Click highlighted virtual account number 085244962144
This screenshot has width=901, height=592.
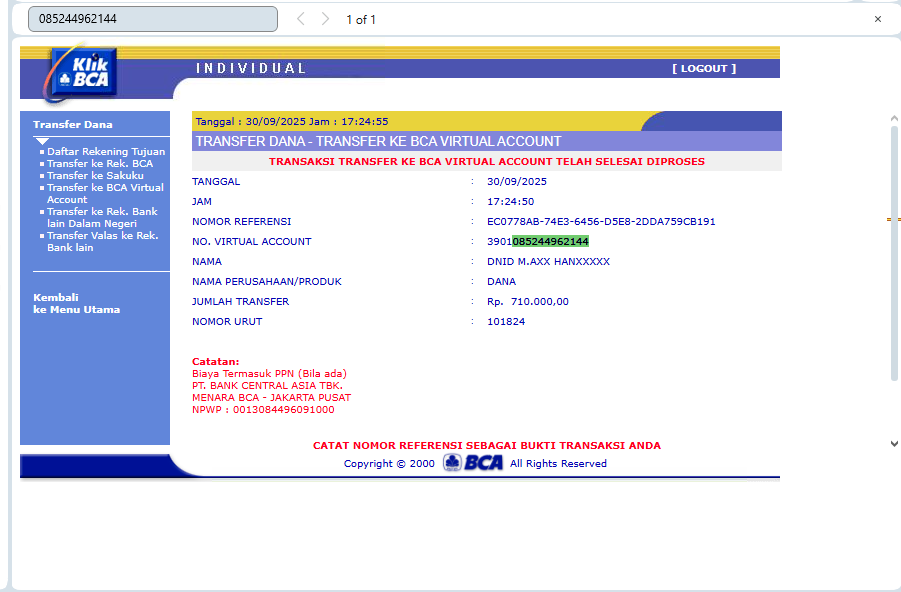[550, 241]
